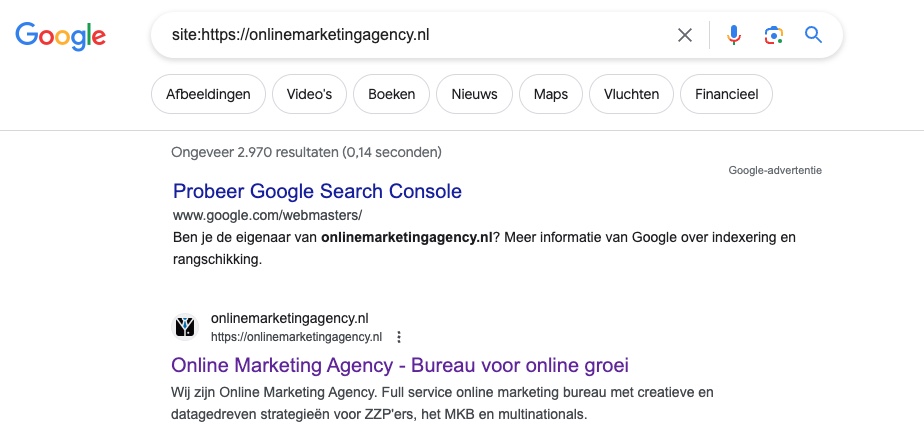Click the blue search magnifier icon
This screenshot has height=440, width=924.
coord(813,36)
